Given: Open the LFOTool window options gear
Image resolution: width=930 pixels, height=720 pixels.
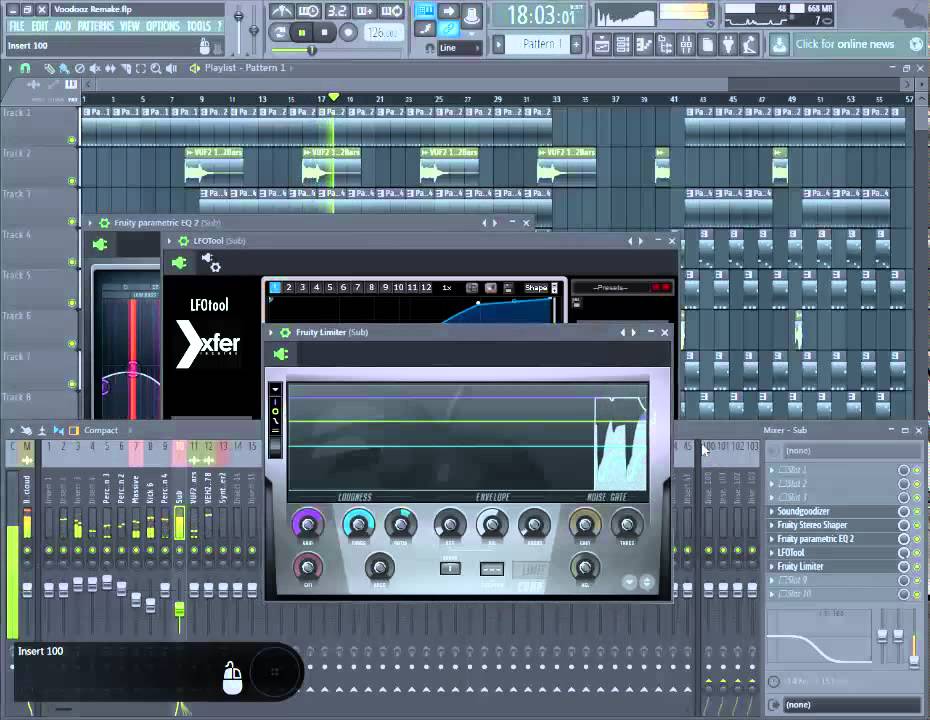Looking at the screenshot, I should pyautogui.click(x=183, y=241).
